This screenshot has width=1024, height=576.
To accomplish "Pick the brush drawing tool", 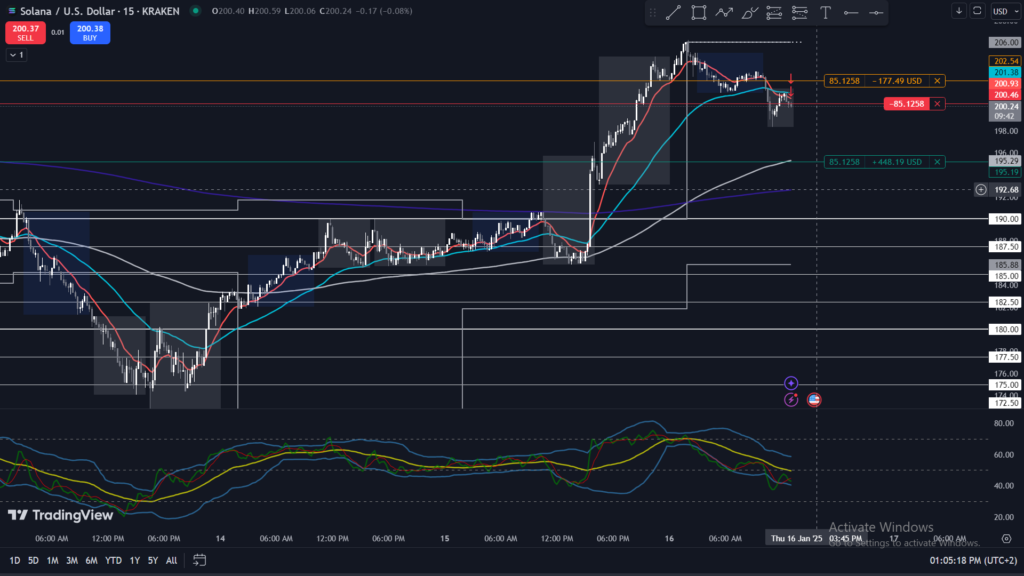I will pyautogui.click(x=749, y=12).
